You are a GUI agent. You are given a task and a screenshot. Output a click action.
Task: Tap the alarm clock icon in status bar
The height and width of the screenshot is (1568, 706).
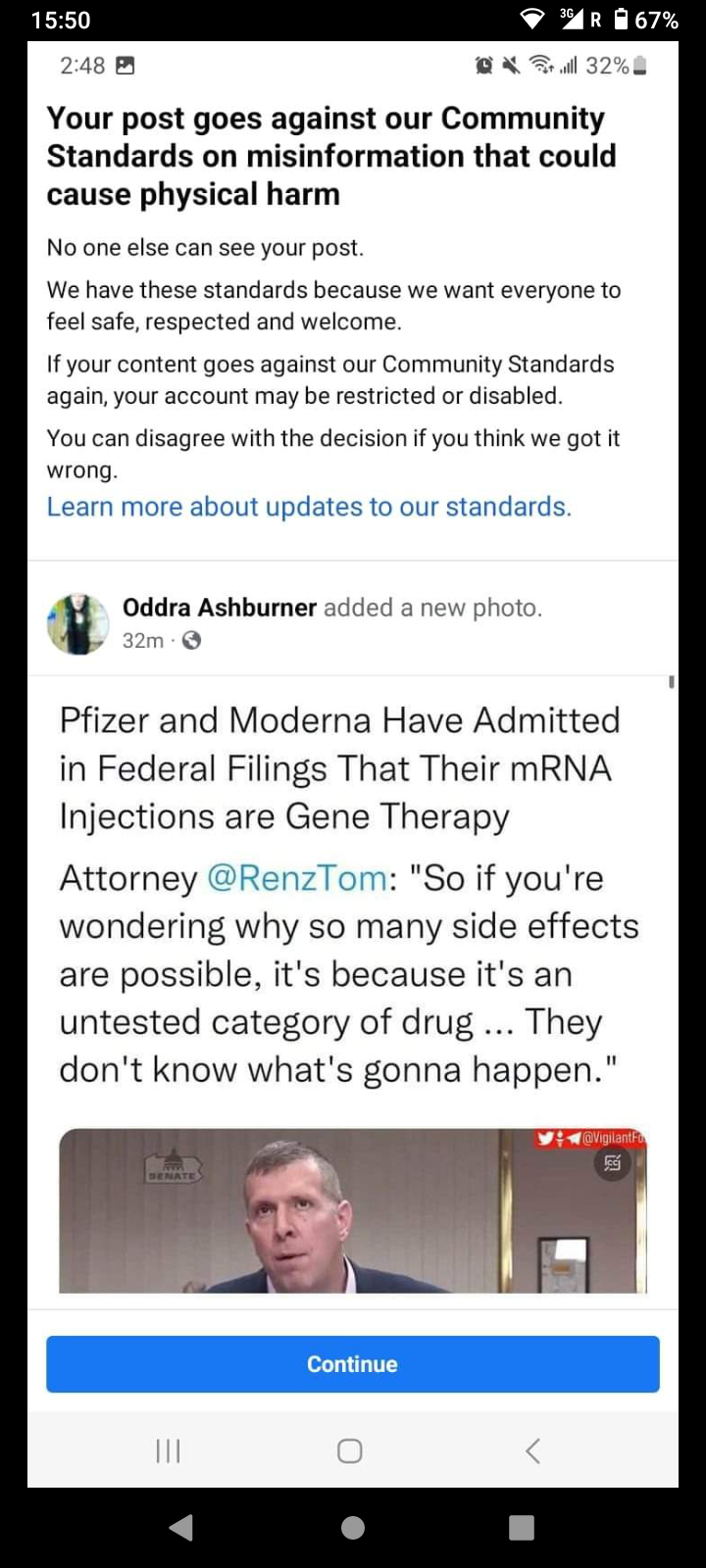[x=483, y=67]
